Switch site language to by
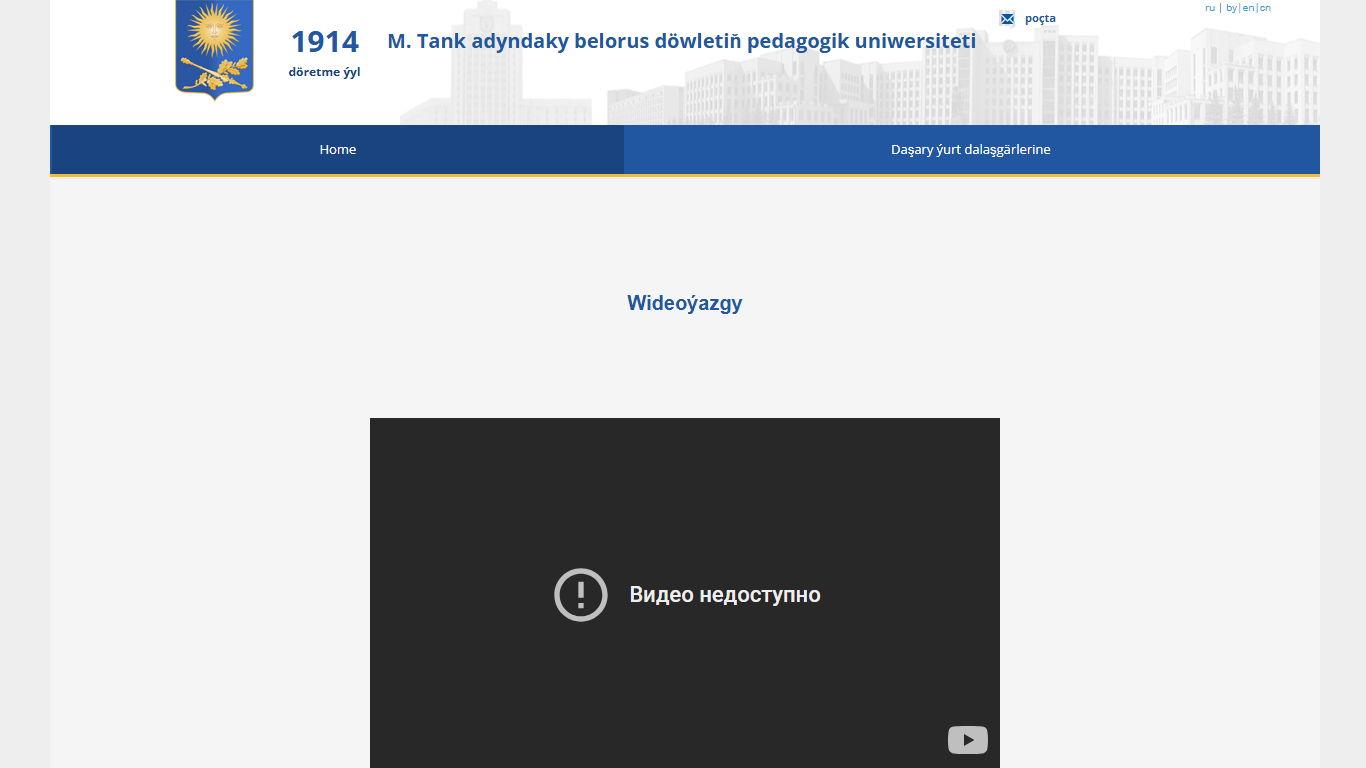Screen dimensions: 1366x768 click(1231, 8)
